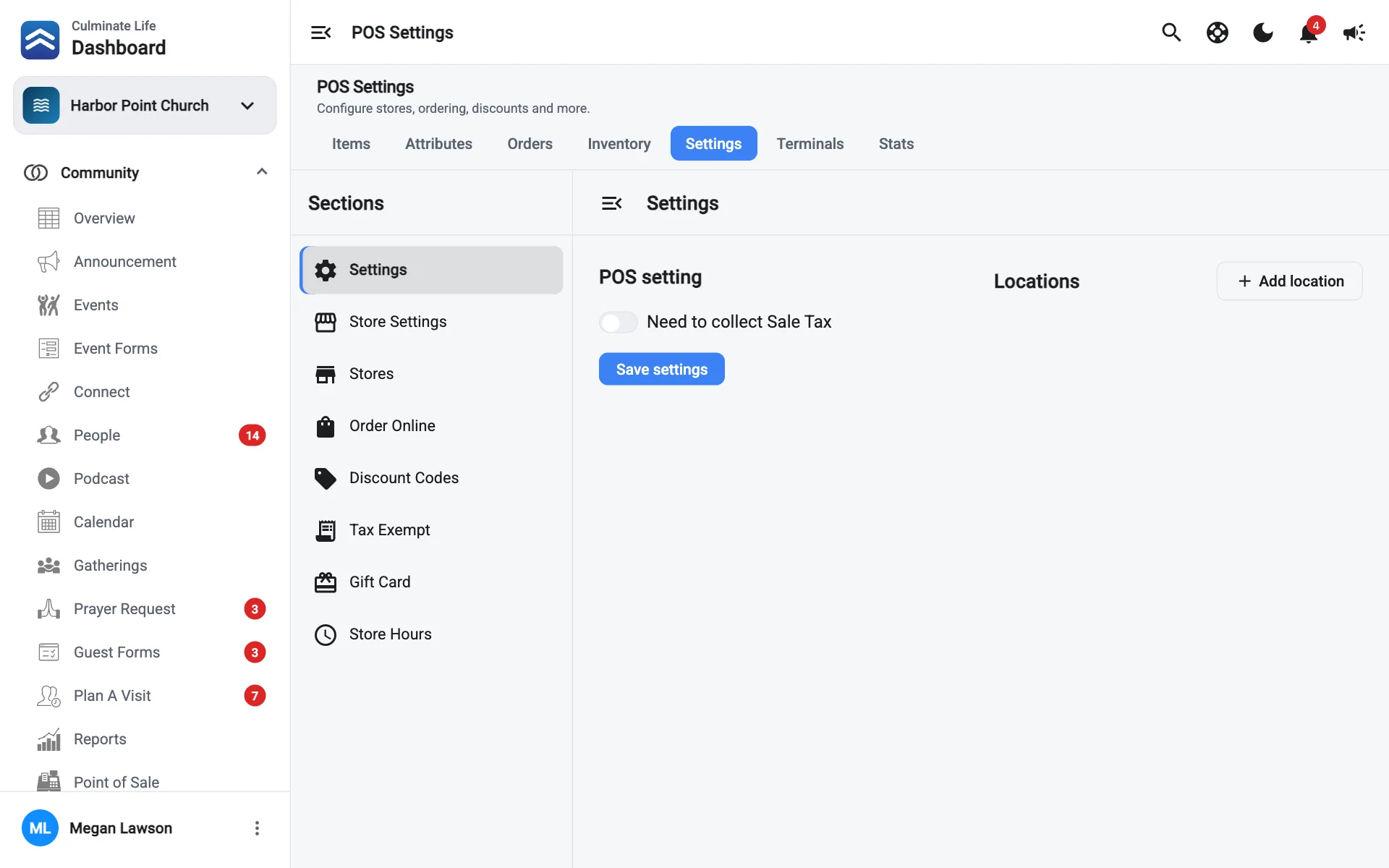Open Gatherings in the sidebar

[x=145, y=565]
